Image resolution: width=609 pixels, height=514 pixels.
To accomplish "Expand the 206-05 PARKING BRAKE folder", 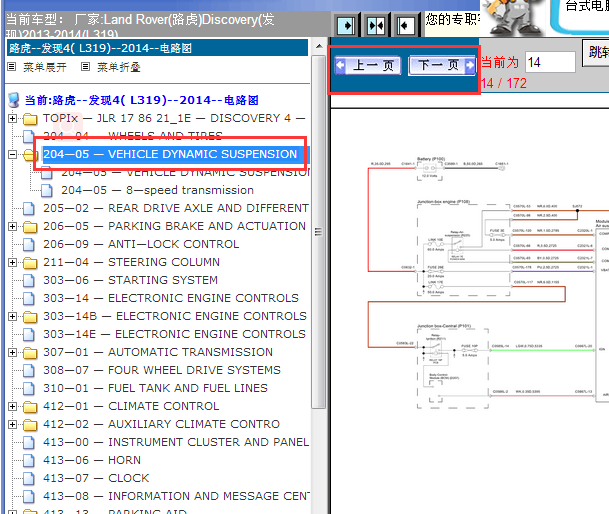I will point(12,226).
